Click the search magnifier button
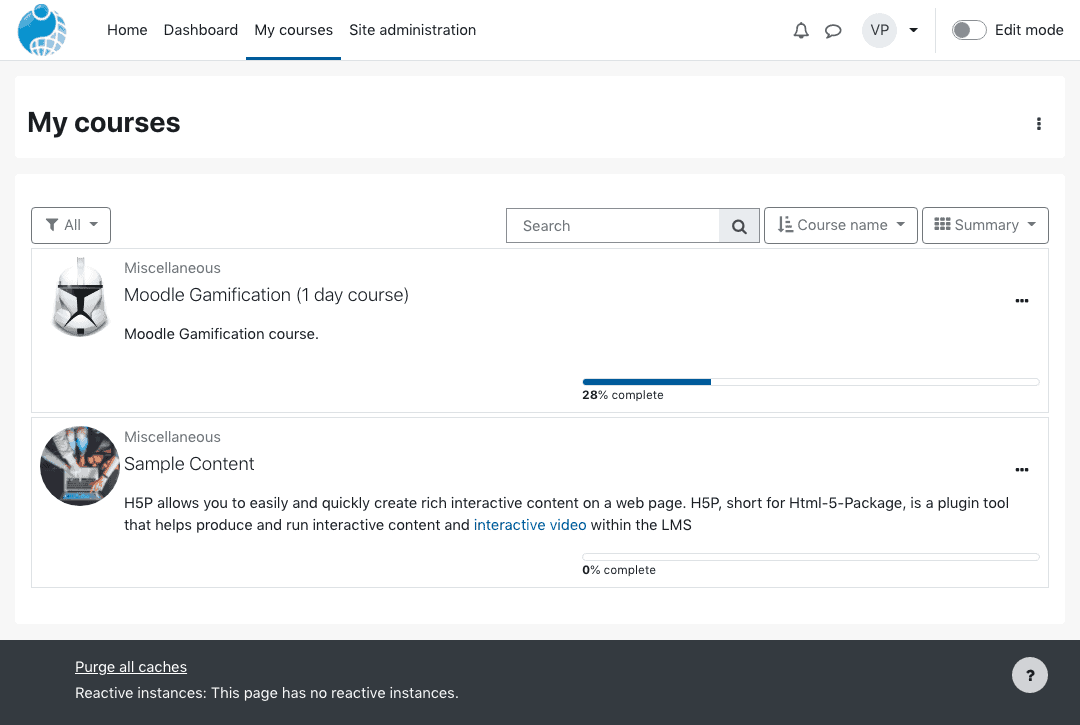 [739, 226]
